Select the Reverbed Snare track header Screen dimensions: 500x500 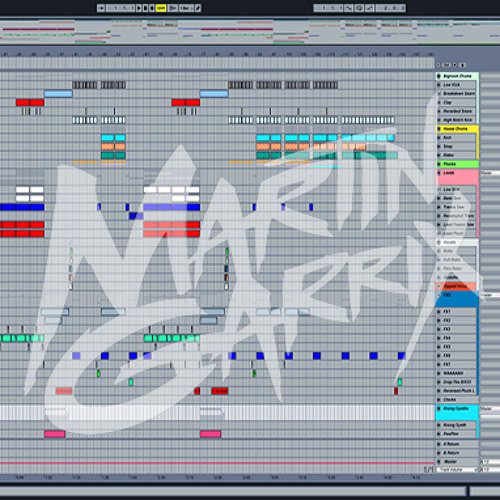click(456, 111)
